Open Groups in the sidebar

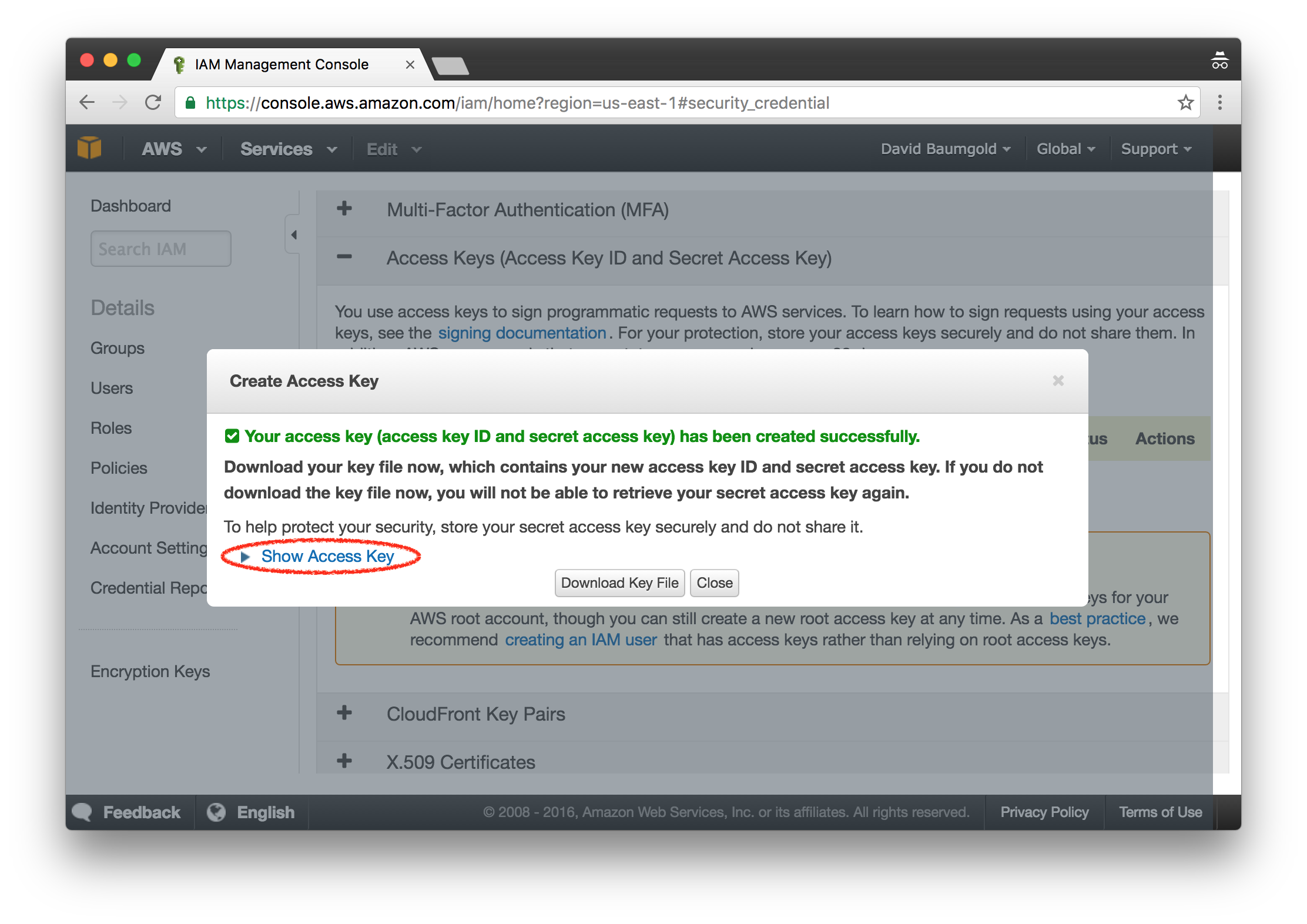(x=118, y=348)
